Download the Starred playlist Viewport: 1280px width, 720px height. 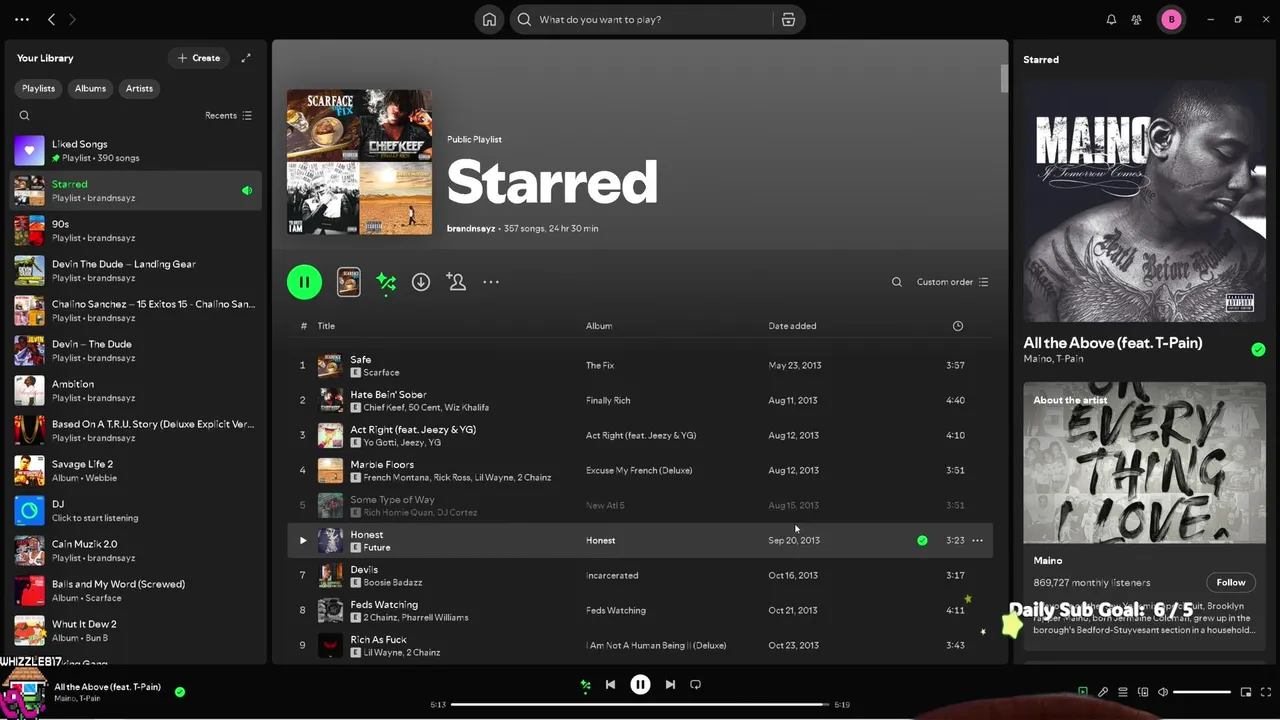421,282
